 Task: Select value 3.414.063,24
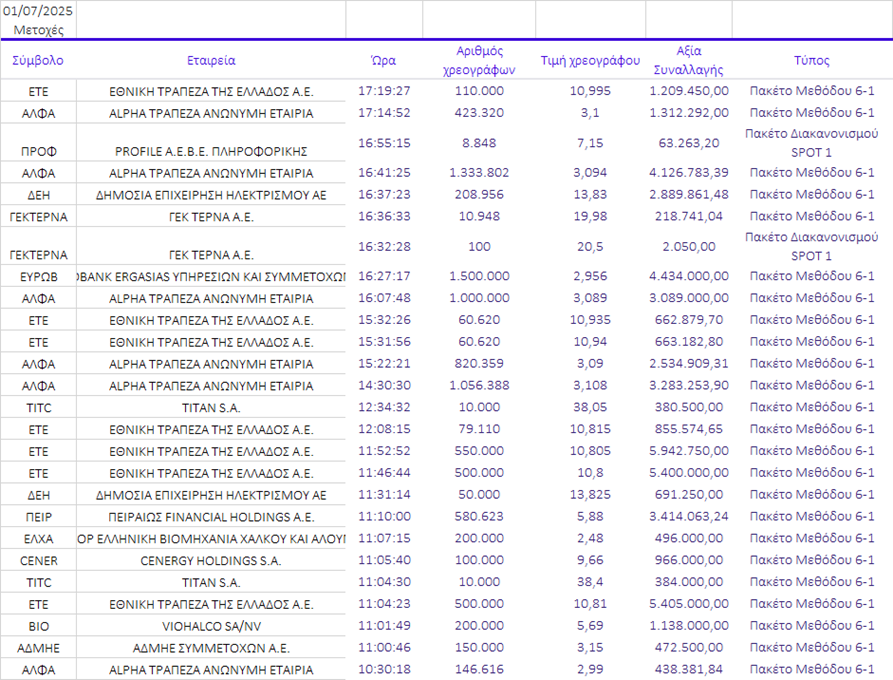pos(689,517)
